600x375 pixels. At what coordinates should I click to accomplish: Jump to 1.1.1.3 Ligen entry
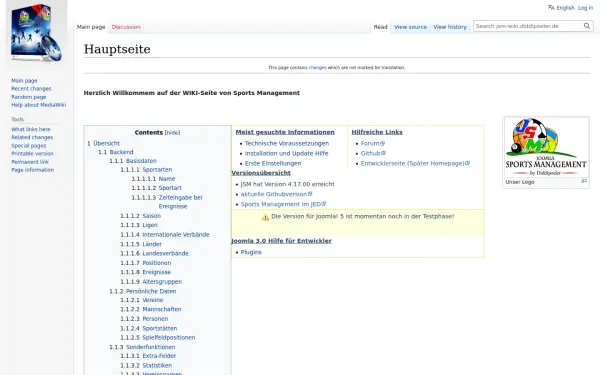(139, 225)
